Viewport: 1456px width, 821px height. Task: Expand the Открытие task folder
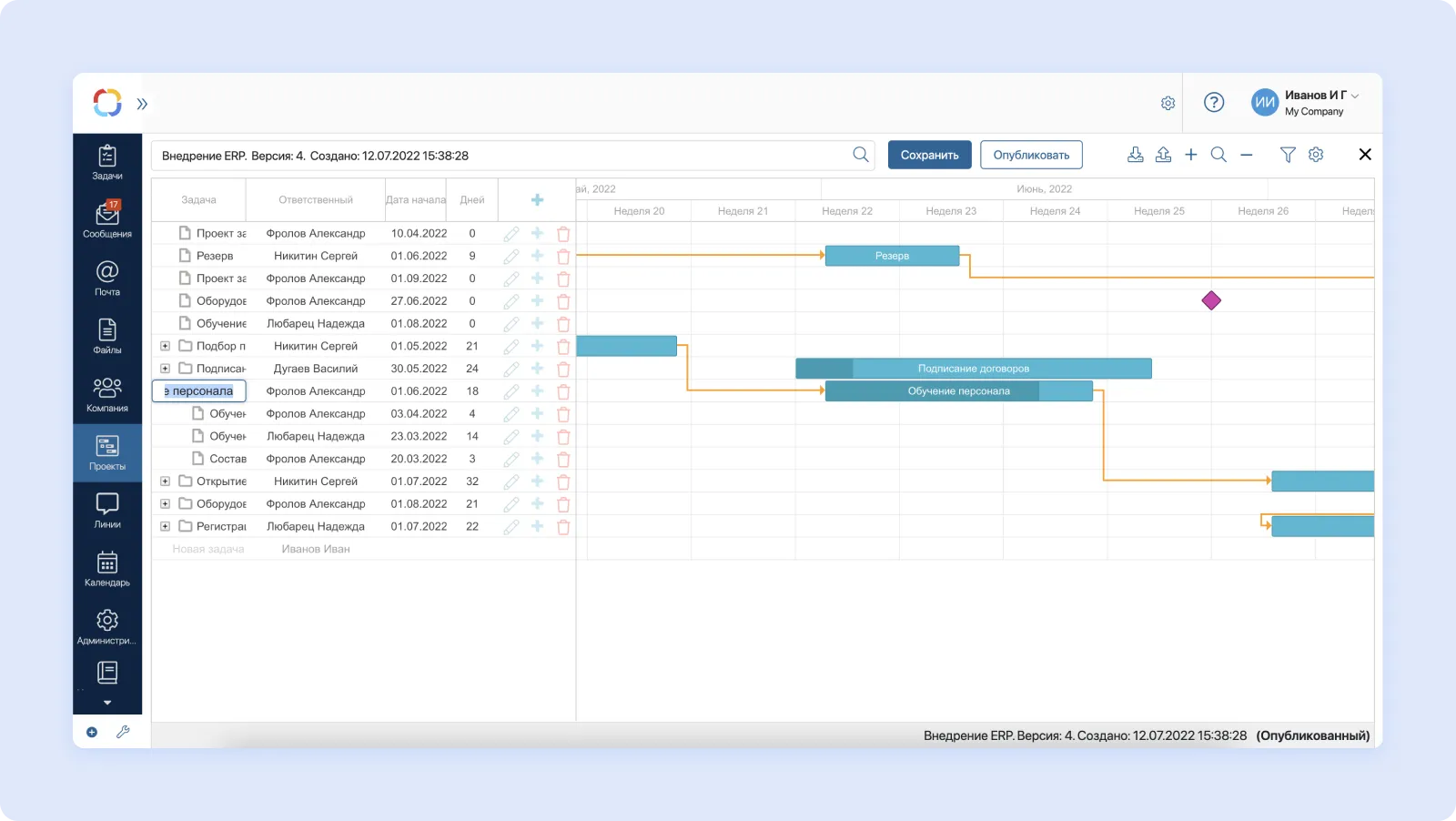pos(165,481)
